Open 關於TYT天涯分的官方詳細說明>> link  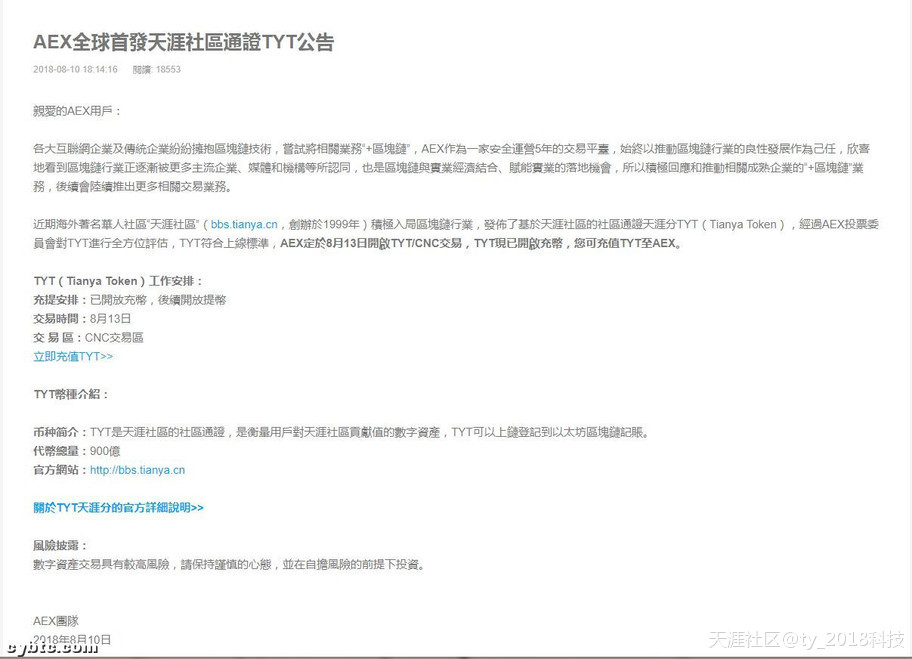118,508
